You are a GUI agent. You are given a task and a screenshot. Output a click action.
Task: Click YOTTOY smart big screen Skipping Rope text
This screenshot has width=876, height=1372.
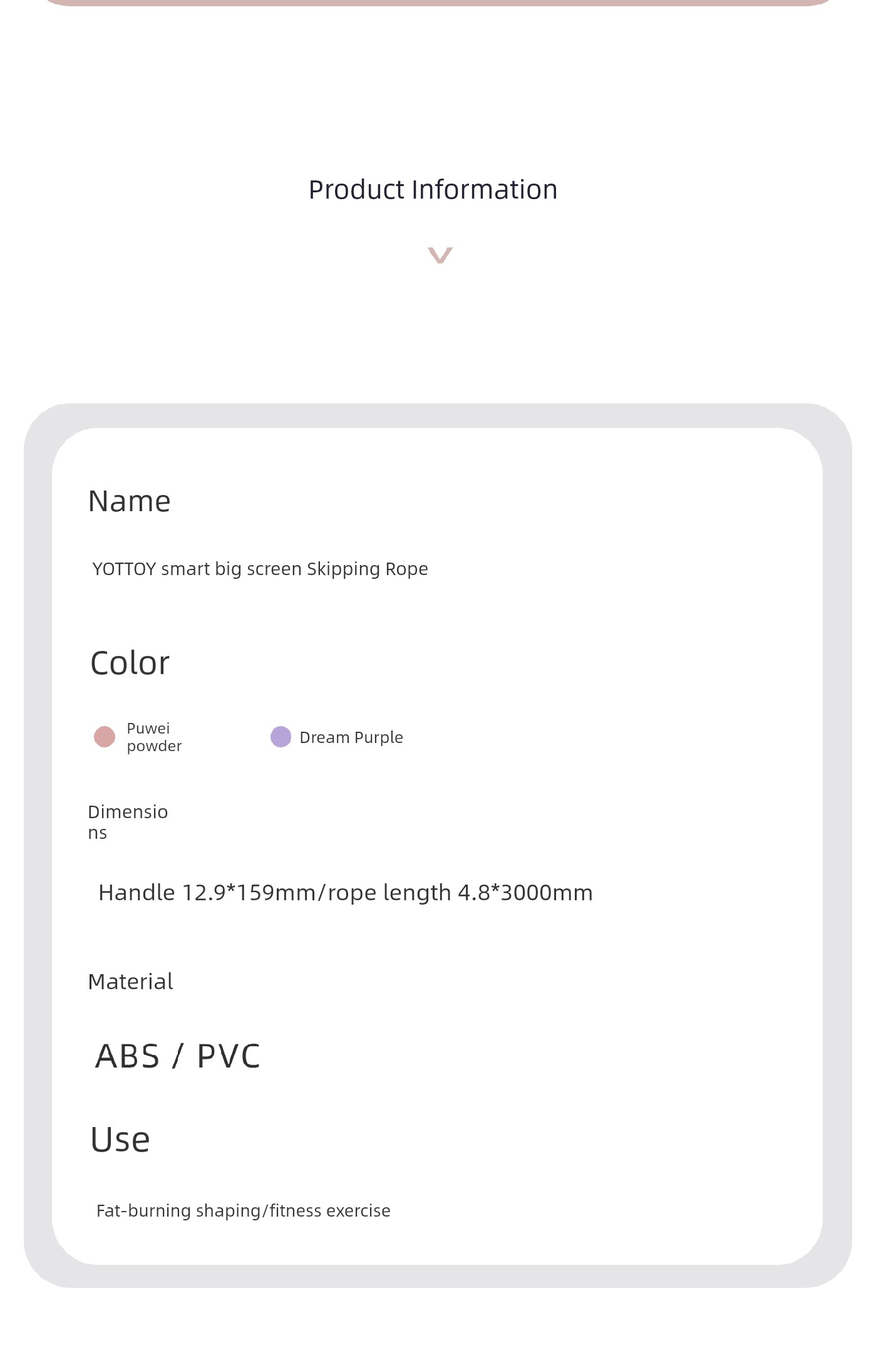coord(260,569)
